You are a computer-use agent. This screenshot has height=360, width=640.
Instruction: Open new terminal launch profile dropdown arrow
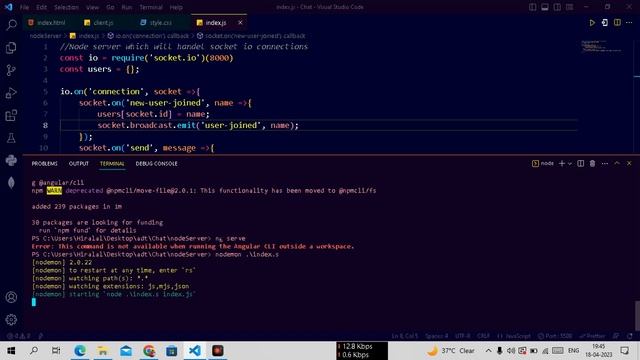pos(570,164)
